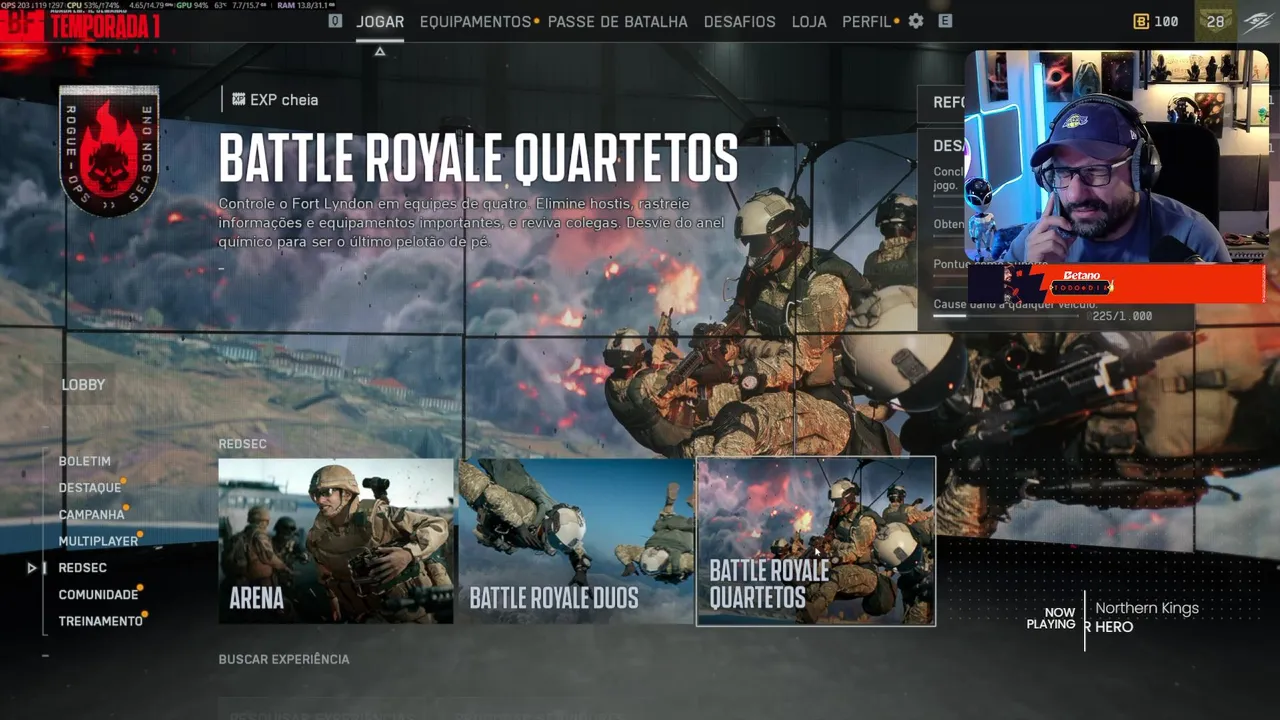Open CAMPANHA in the side menu
The height and width of the screenshot is (720, 1280).
click(92, 514)
